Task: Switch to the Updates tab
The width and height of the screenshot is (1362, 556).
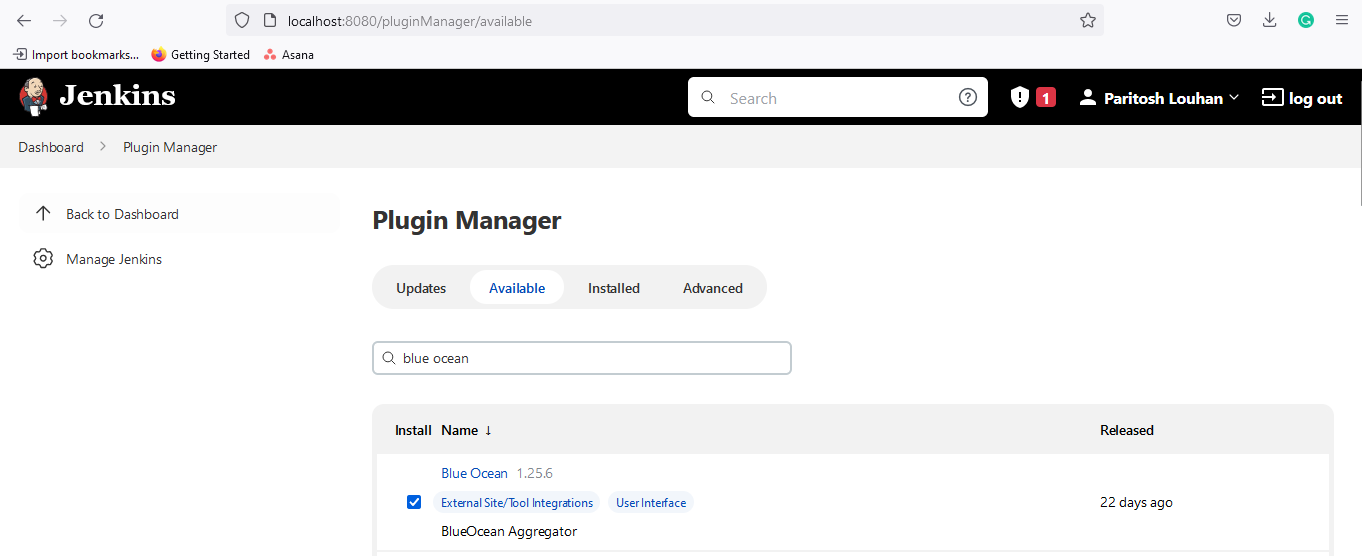Action: point(421,288)
